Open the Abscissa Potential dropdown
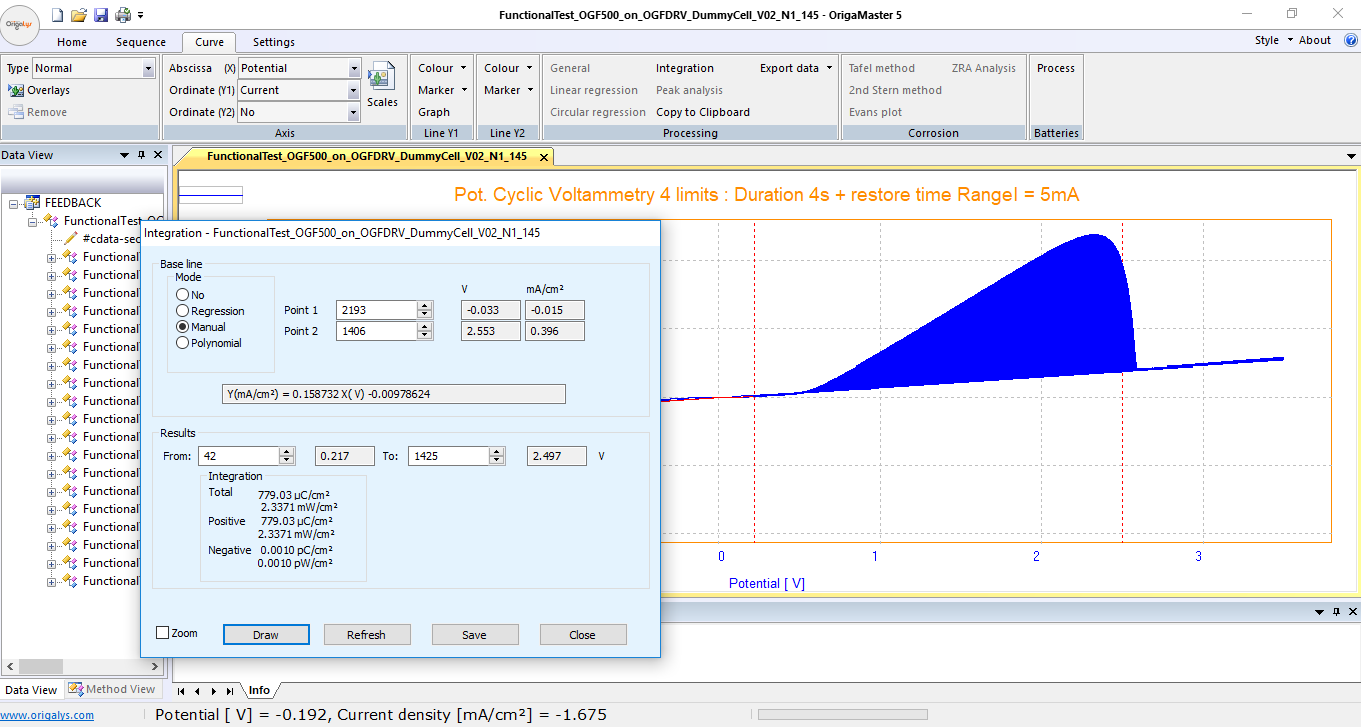The height and width of the screenshot is (727, 1361). coord(354,68)
